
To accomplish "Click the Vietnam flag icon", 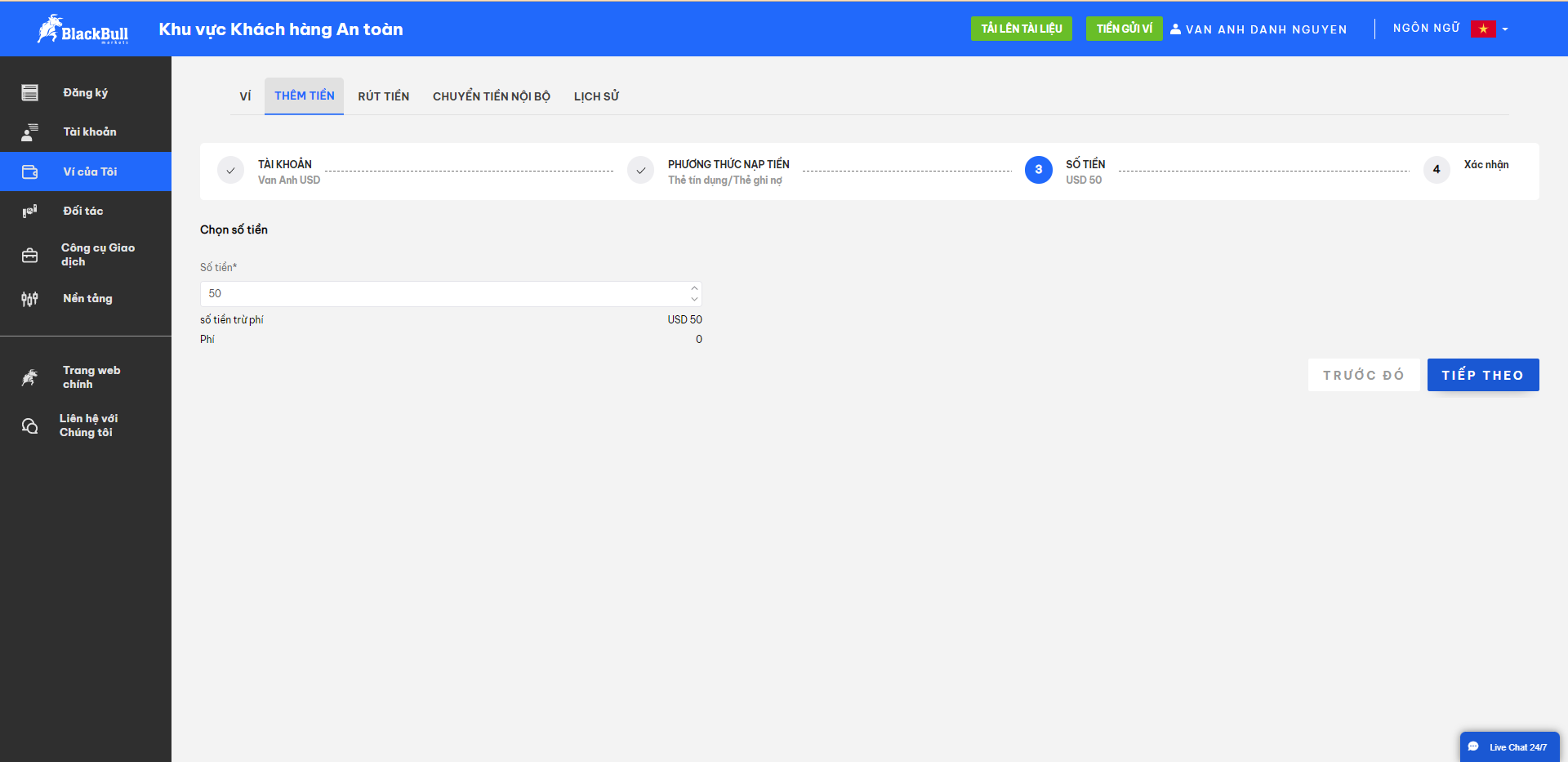I will click(x=1483, y=29).
